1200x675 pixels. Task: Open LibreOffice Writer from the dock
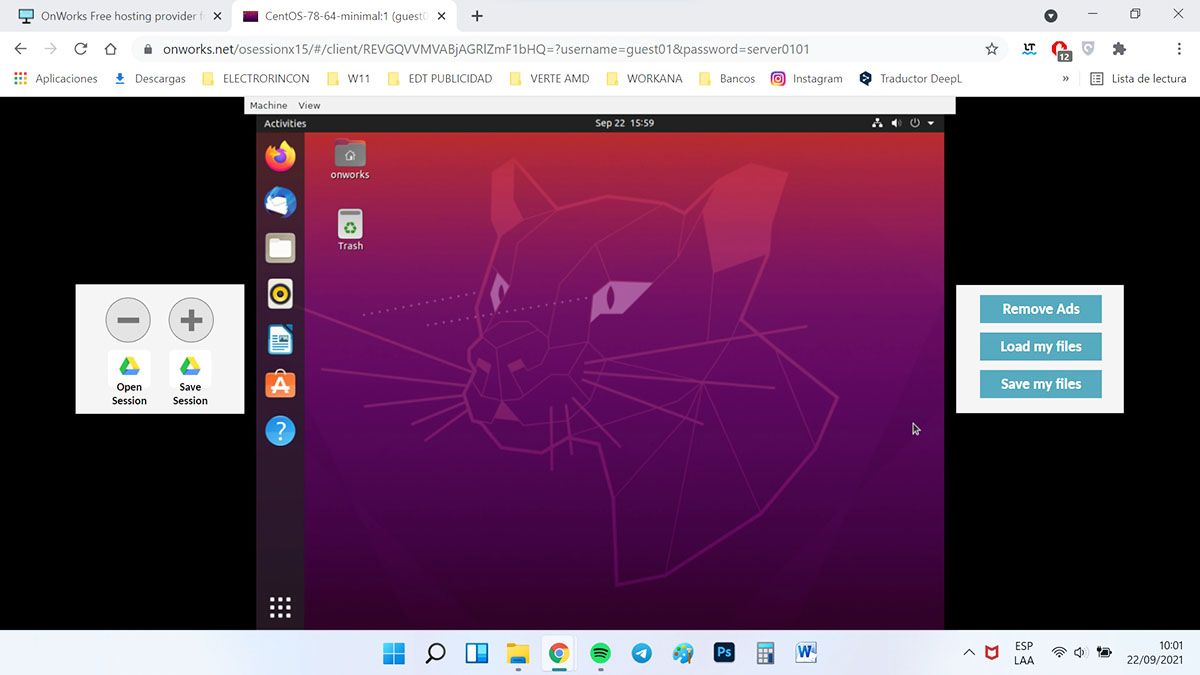coord(280,340)
